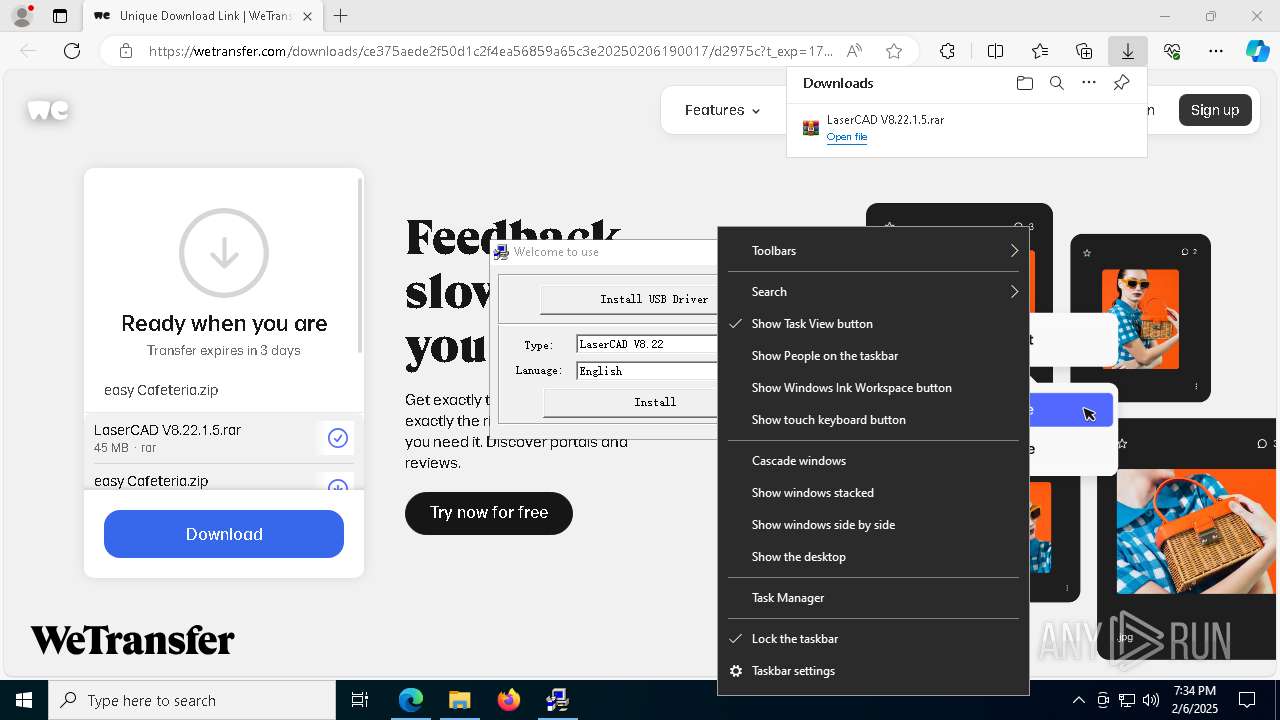Open the Extensions puzzle icon
Image resolution: width=1280 pixels, height=720 pixels.
coord(947,51)
